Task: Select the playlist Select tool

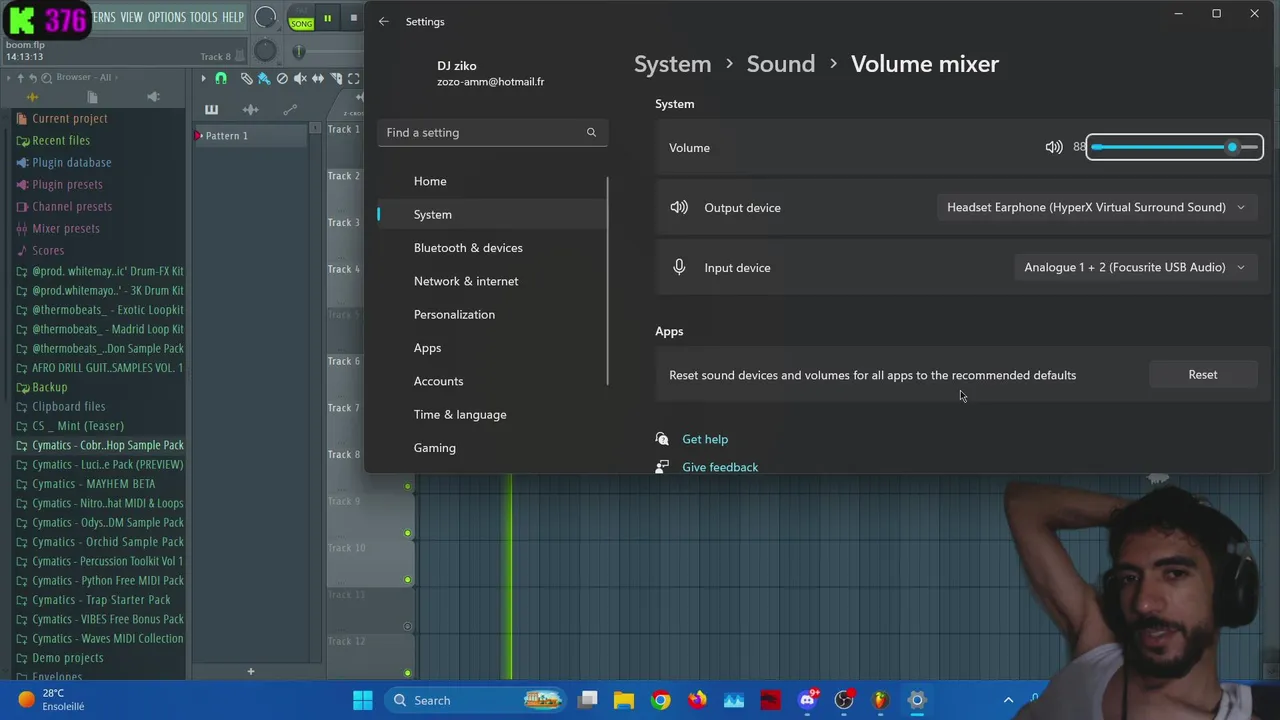Action: 353,78
